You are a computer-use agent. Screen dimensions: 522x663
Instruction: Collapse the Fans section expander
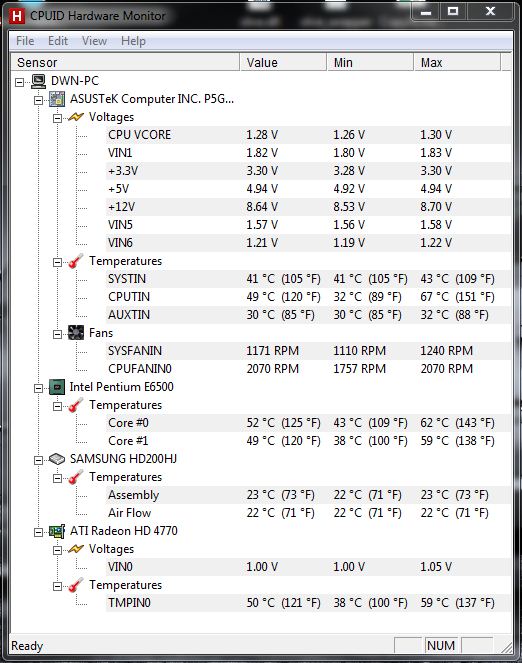point(57,334)
